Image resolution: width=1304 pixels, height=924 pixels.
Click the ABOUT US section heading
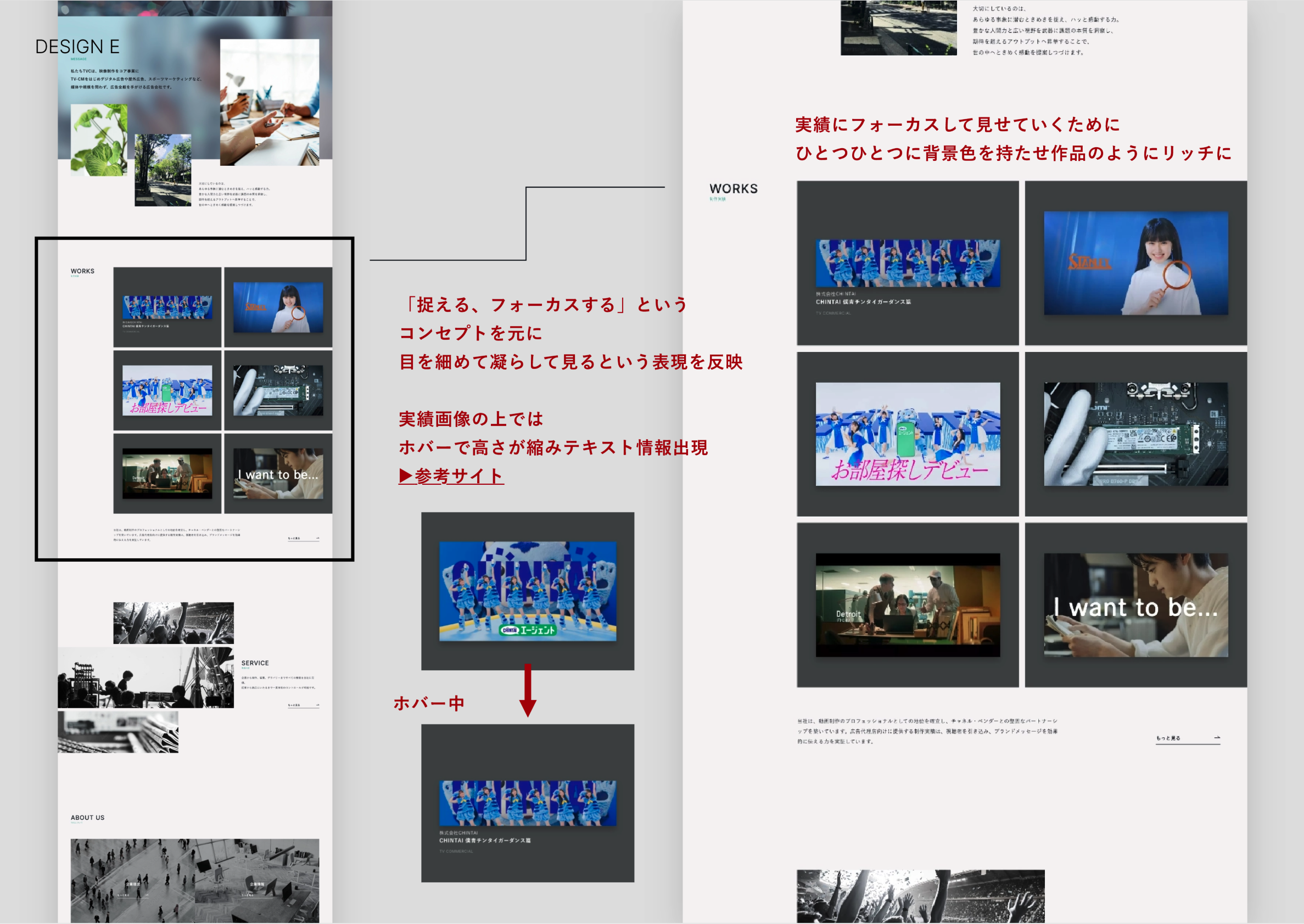point(88,817)
